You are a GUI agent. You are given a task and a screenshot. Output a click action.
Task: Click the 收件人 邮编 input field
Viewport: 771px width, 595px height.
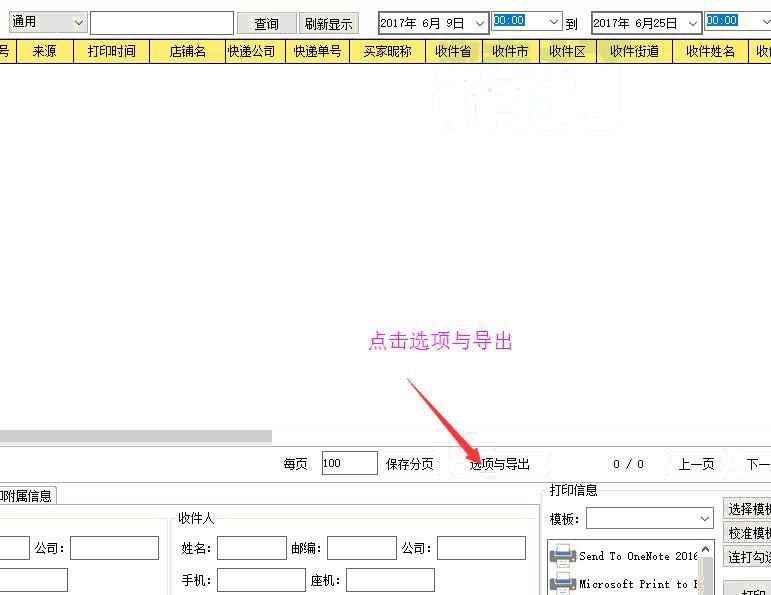coord(362,548)
